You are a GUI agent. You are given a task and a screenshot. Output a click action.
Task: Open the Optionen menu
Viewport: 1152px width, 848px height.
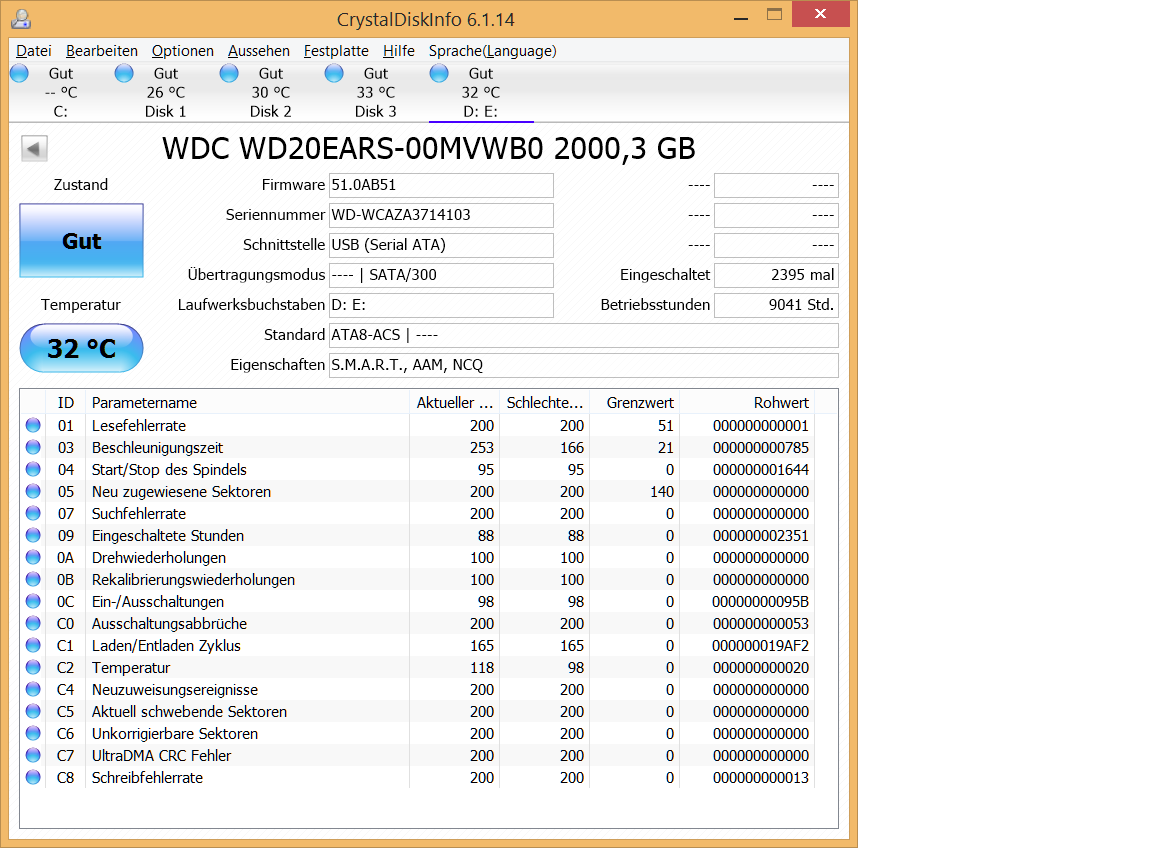(183, 51)
